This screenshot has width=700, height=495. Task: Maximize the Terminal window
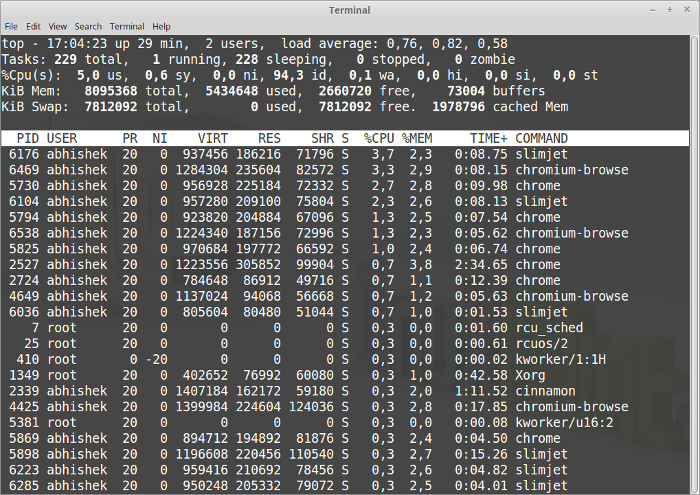(x=670, y=10)
